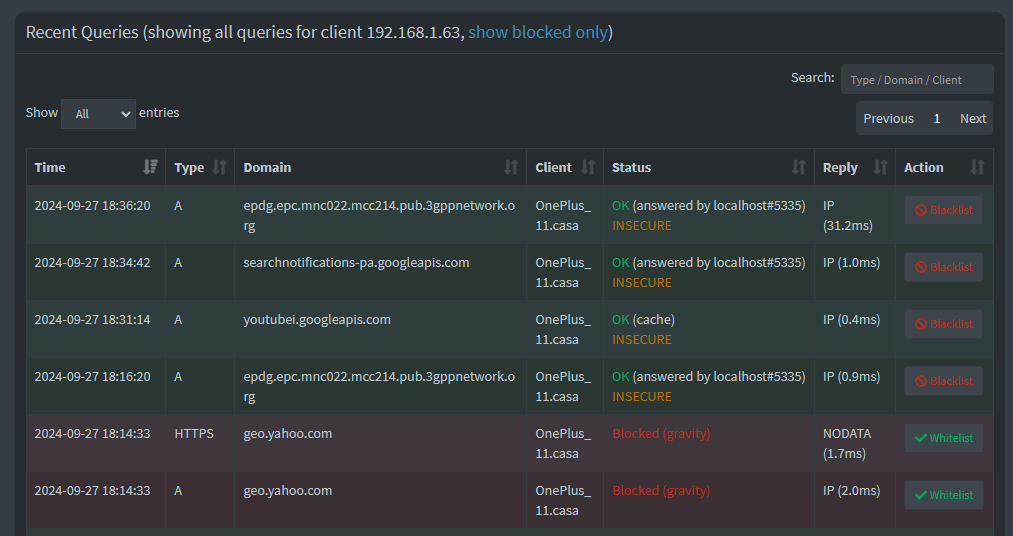
Task: Sort by Reply column arrows
Action: 880,167
